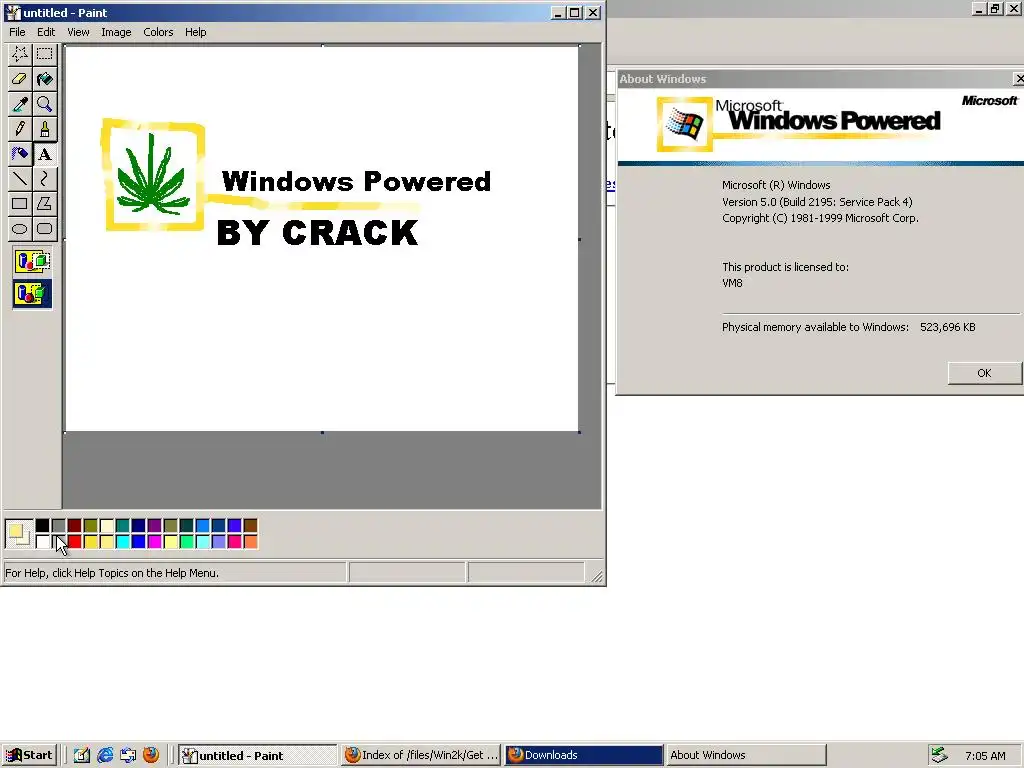Launch Firefox from quick launch
1024x768 pixels.
click(x=151, y=755)
